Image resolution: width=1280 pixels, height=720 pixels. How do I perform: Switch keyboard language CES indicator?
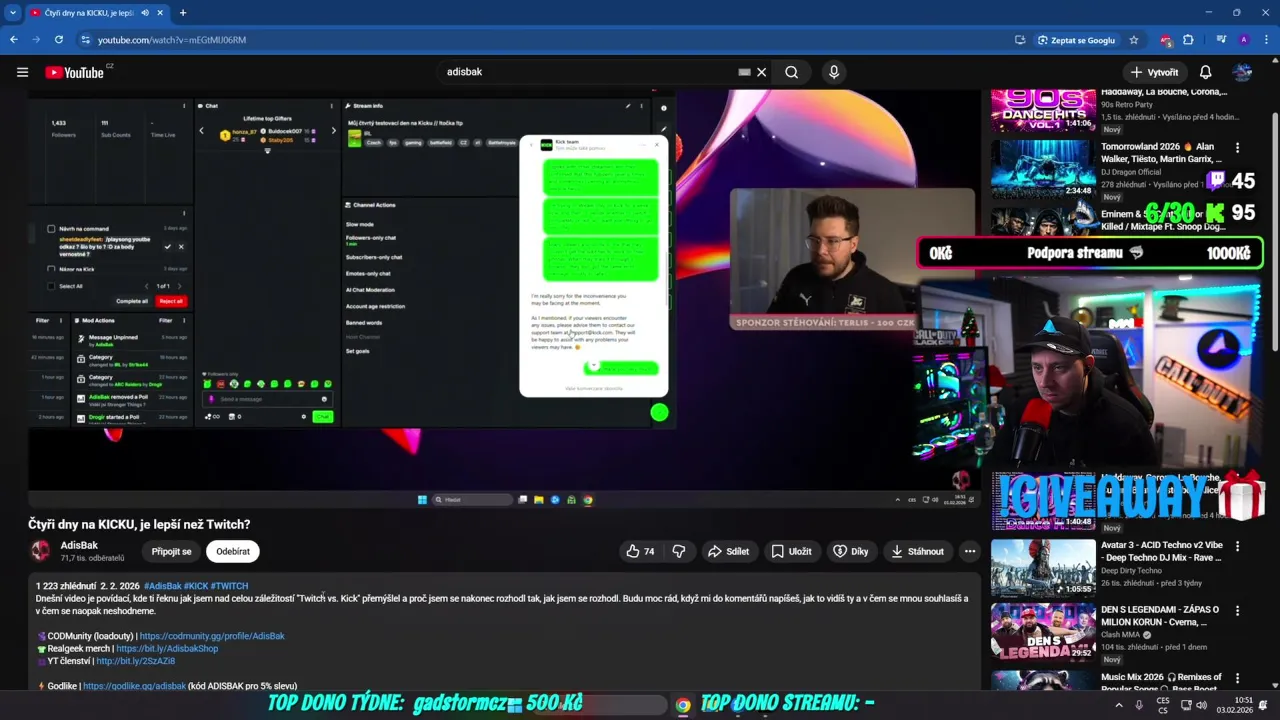[1162, 705]
